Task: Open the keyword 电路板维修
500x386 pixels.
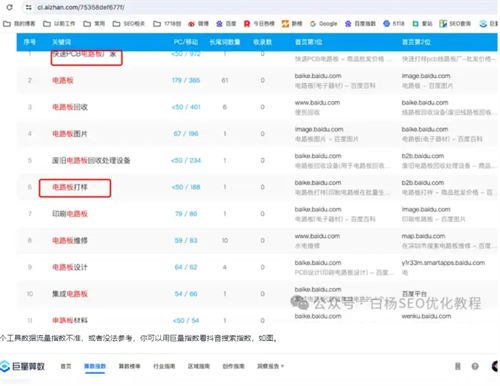Action: pos(70,240)
